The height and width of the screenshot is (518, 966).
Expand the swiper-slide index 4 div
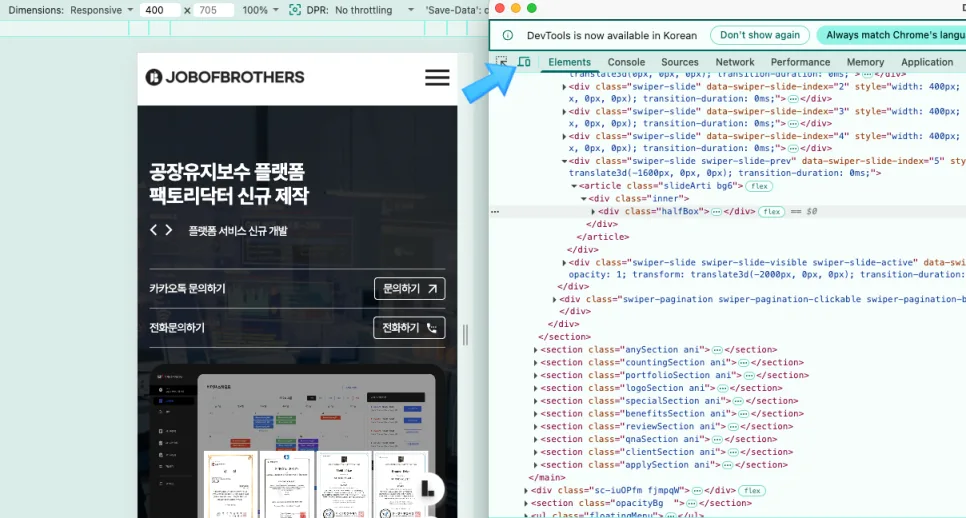coord(564,136)
